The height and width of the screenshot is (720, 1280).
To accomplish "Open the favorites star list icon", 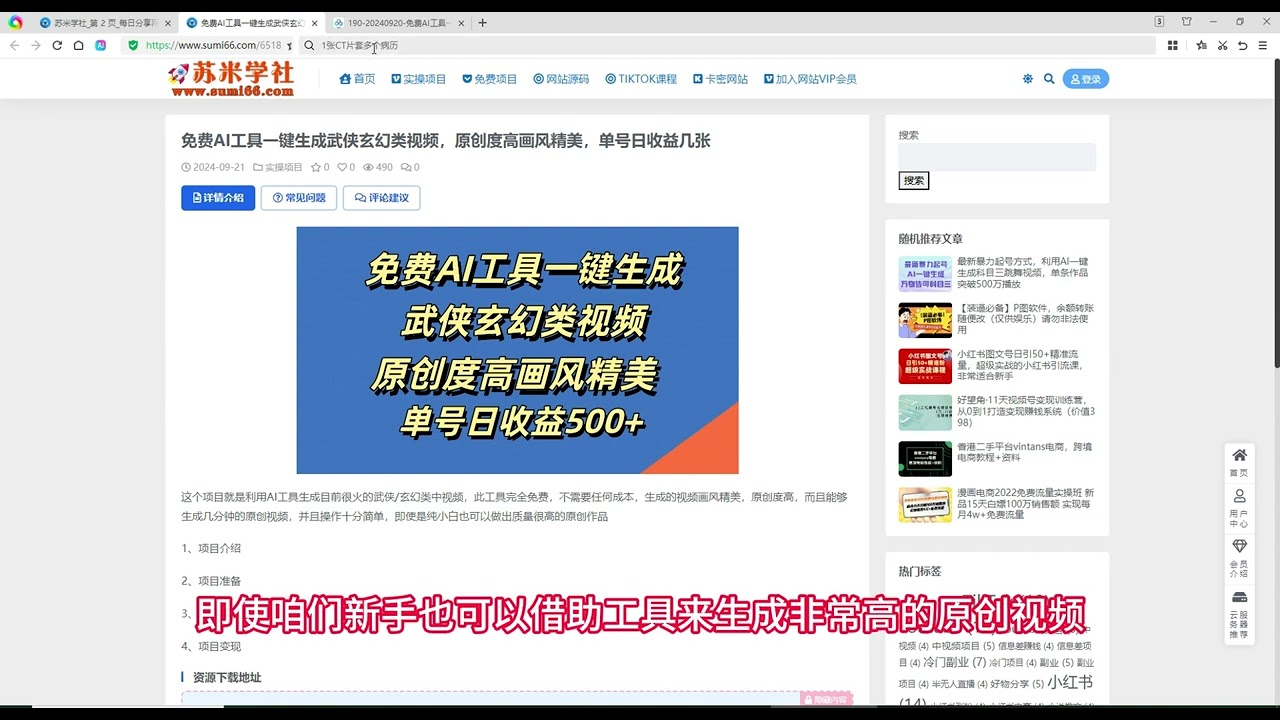I will [1201, 45].
